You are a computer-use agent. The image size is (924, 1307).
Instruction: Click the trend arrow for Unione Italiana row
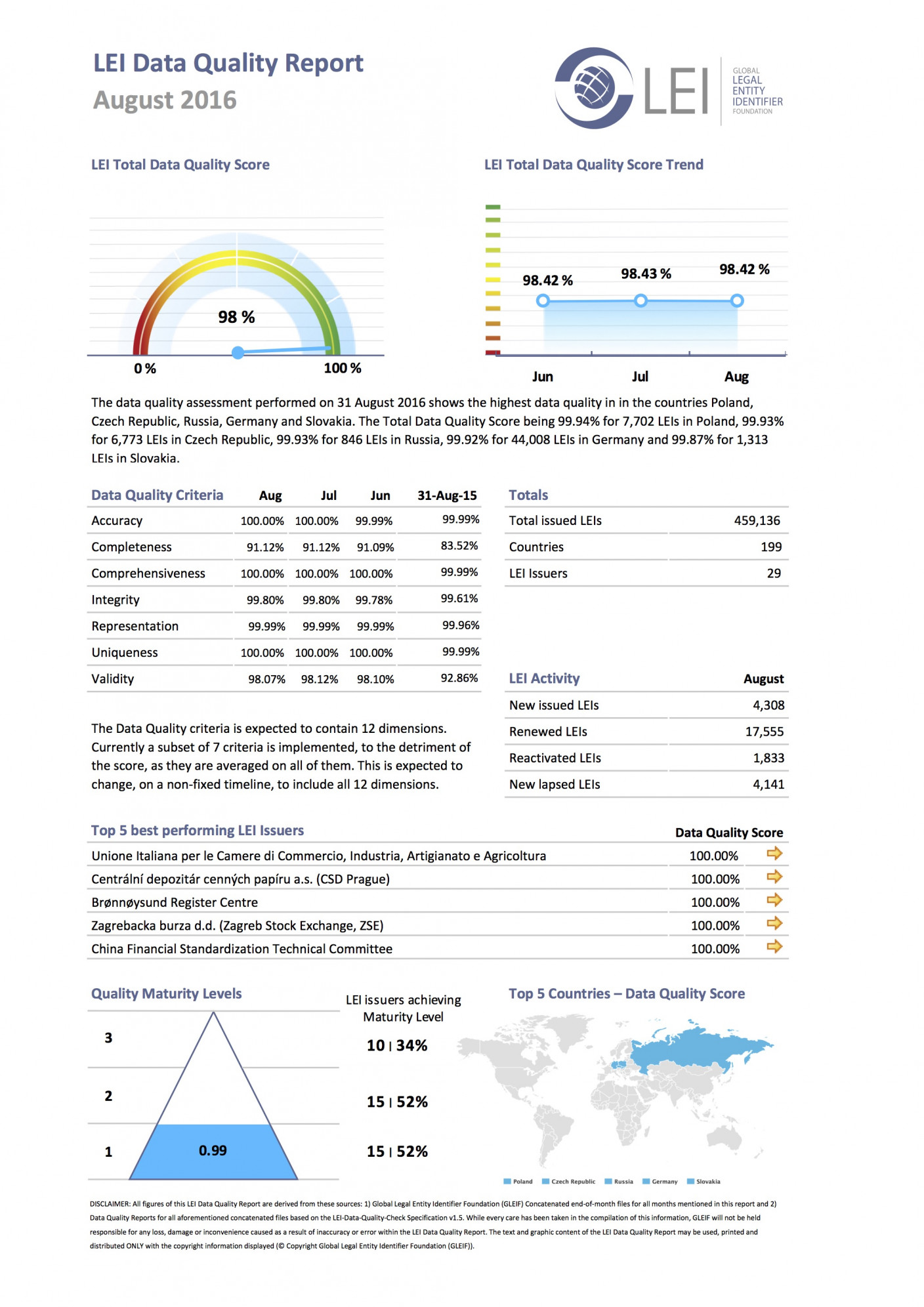(x=774, y=853)
